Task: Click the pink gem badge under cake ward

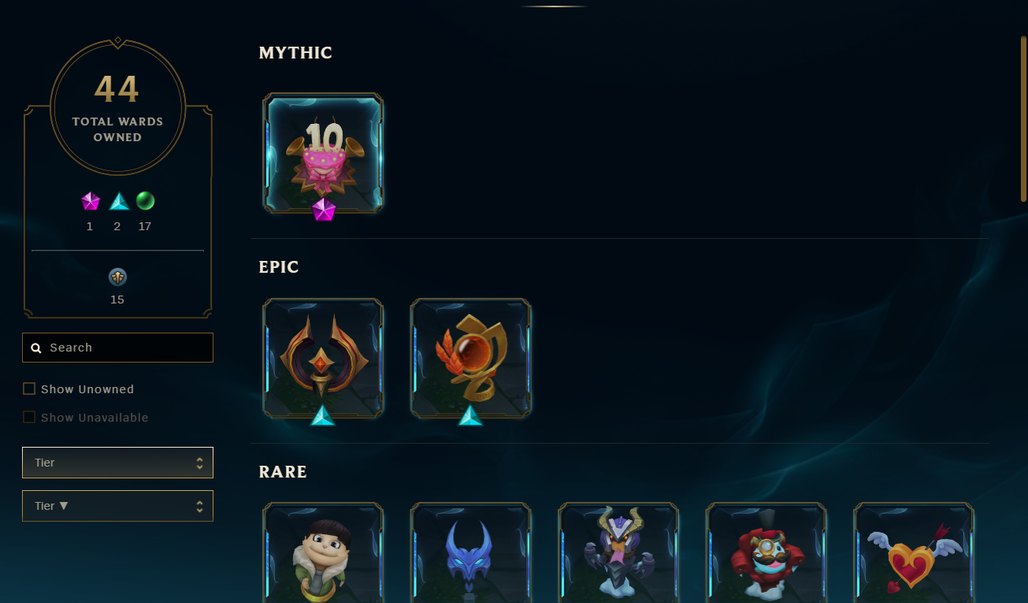Action: [323, 210]
